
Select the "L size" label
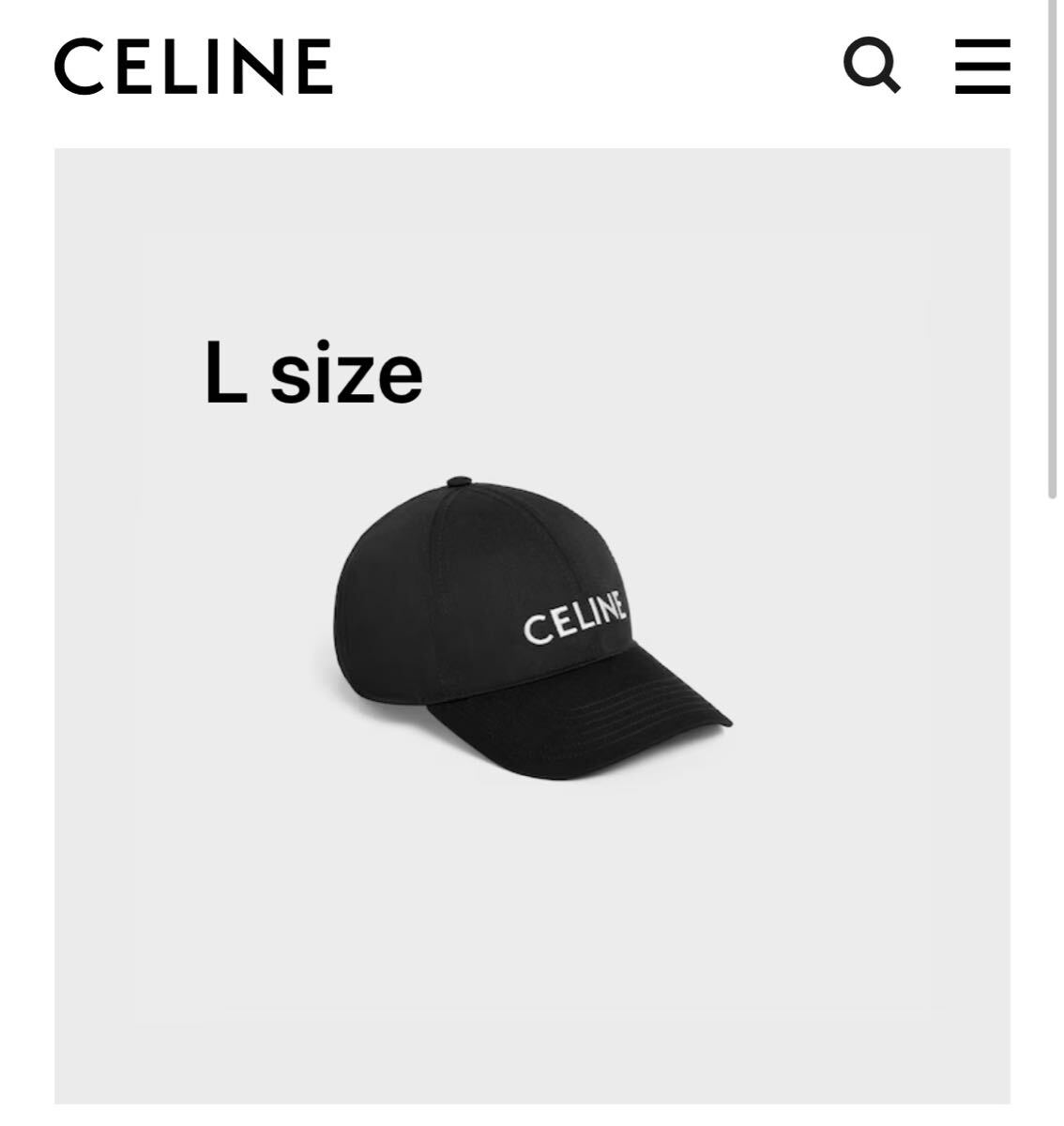(x=313, y=373)
